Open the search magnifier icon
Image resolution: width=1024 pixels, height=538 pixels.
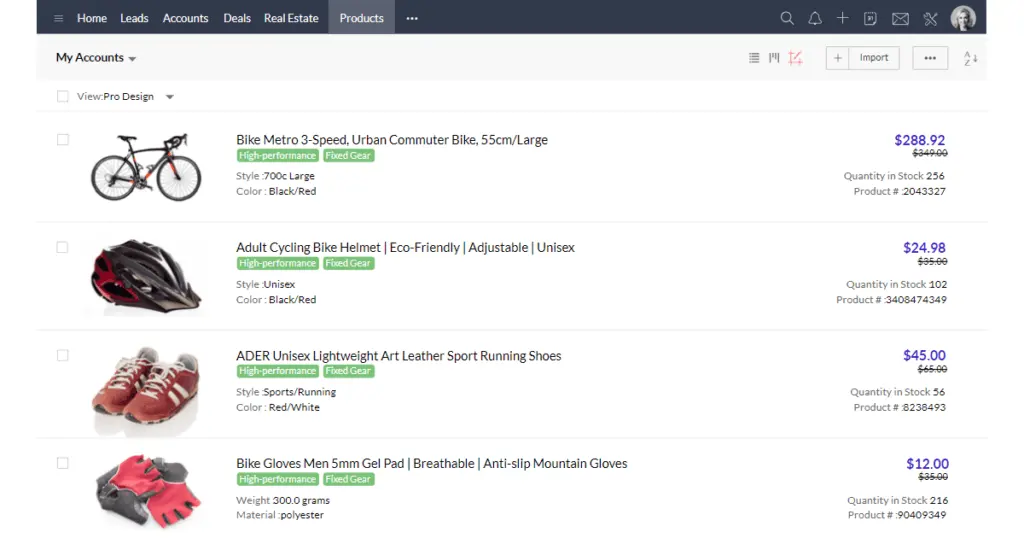click(x=787, y=18)
